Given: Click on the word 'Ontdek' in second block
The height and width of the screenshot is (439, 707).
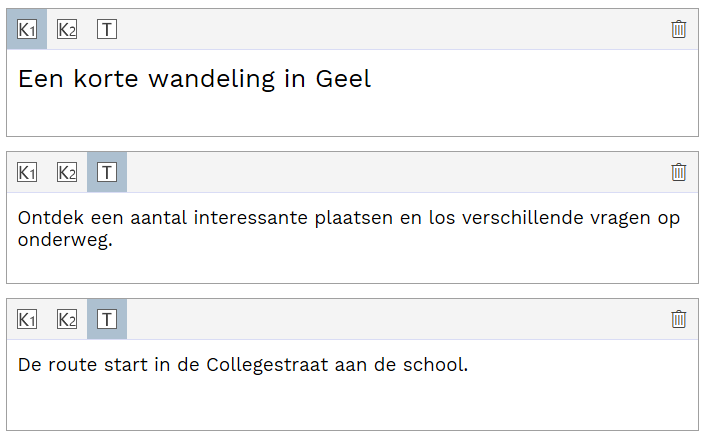Looking at the screenshot, I should [x=51, y=218].
